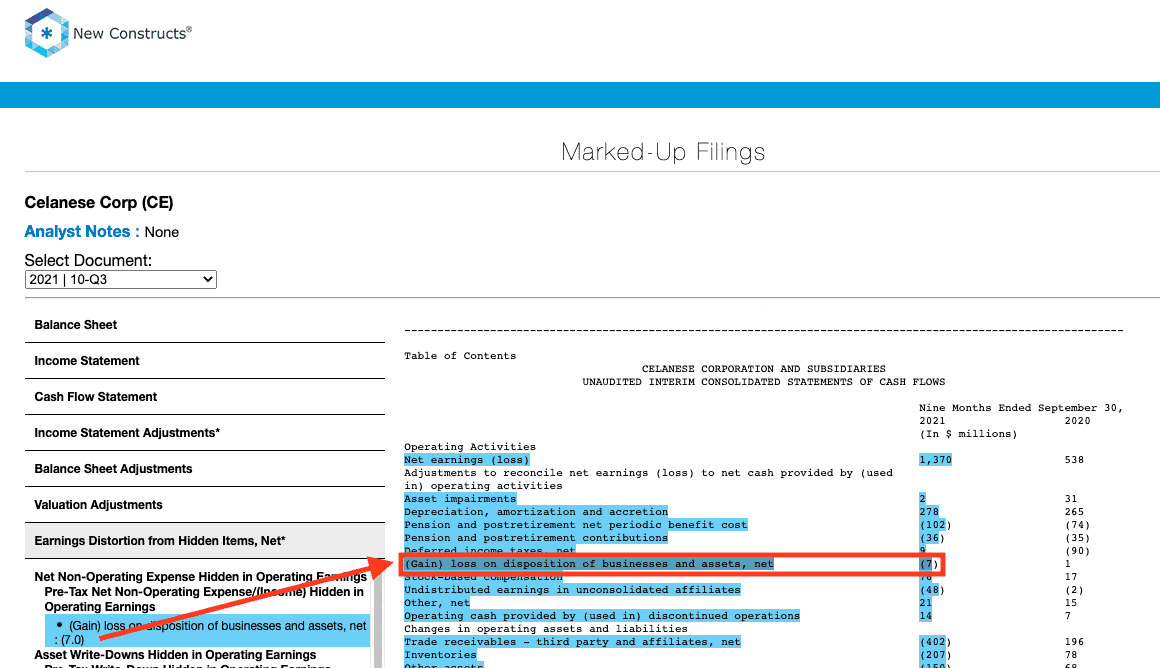Click the 538 prior-year net earnings value
This screenshot has width=1160, height=668.
tap(1074, 460)
